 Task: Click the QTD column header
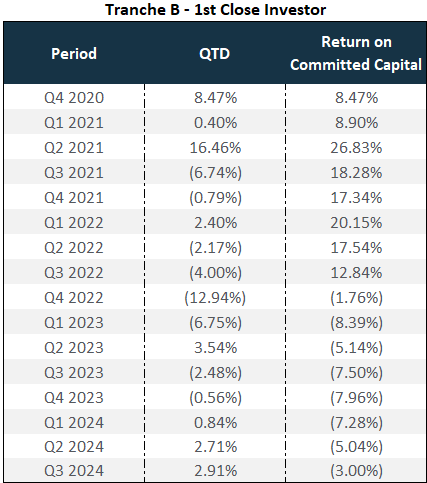(x=215, y=53)
